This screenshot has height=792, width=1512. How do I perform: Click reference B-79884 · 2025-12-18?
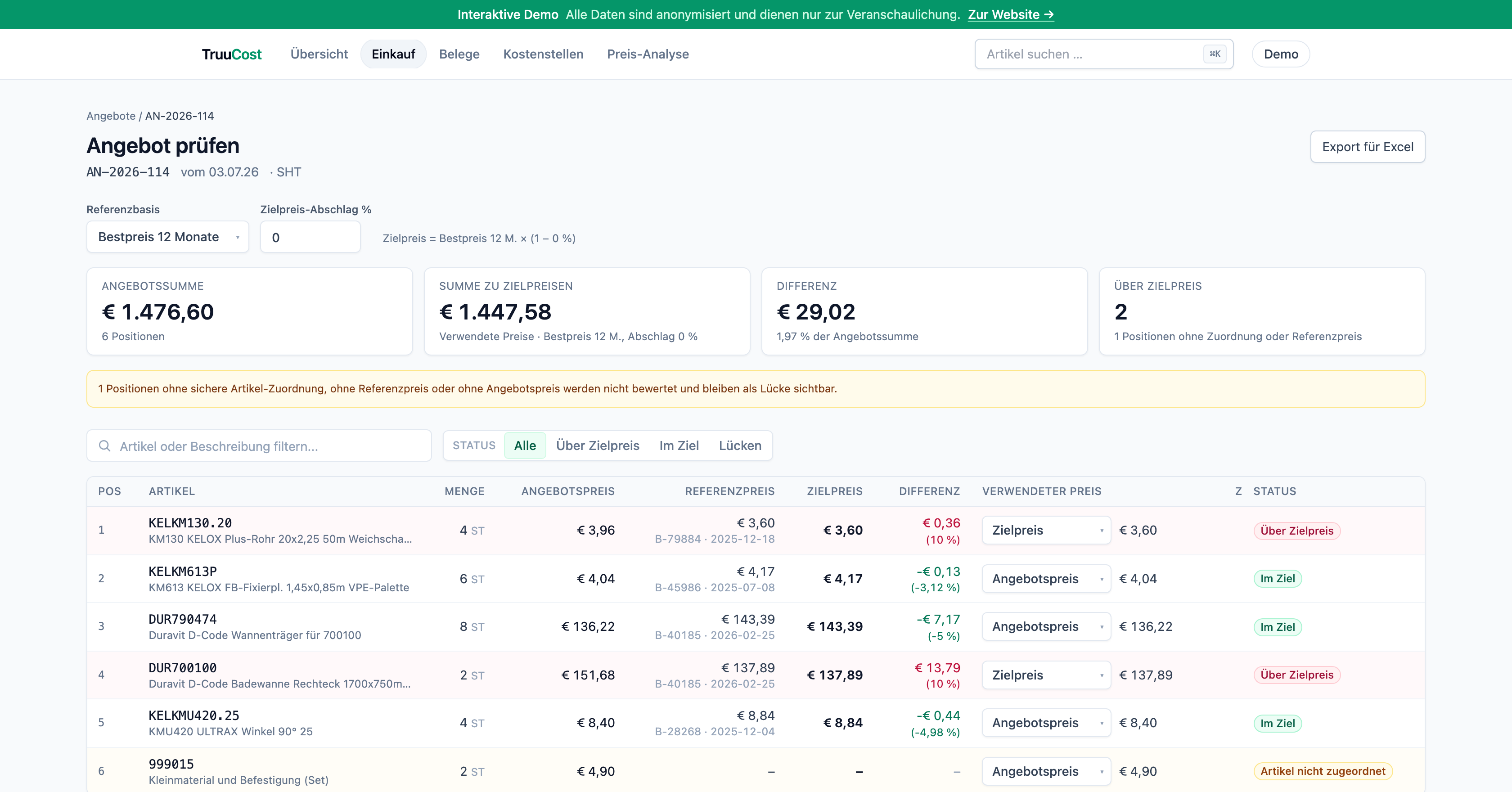tap(714, 539)
